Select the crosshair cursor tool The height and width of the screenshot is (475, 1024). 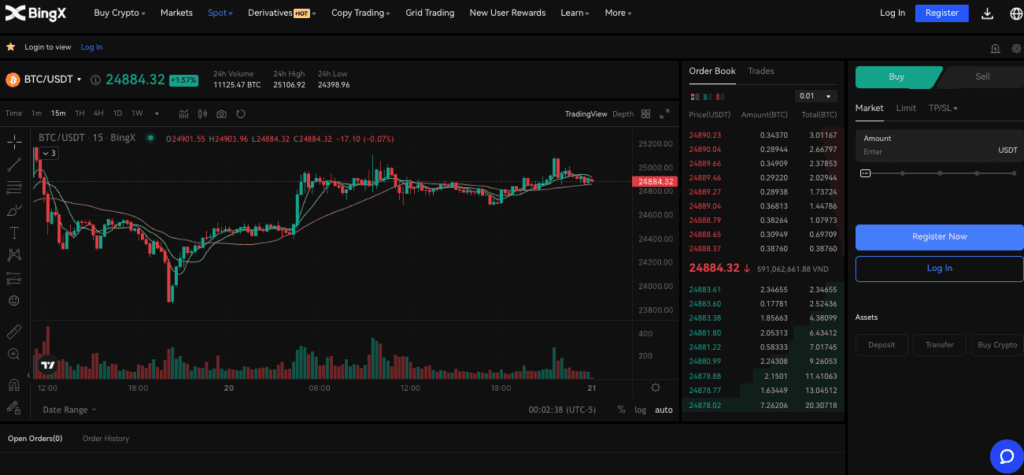pos(14,142)
